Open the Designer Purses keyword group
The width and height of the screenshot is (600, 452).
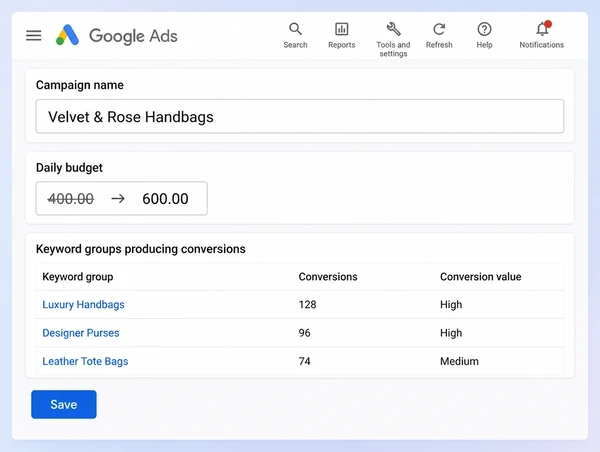pos(81,333)
